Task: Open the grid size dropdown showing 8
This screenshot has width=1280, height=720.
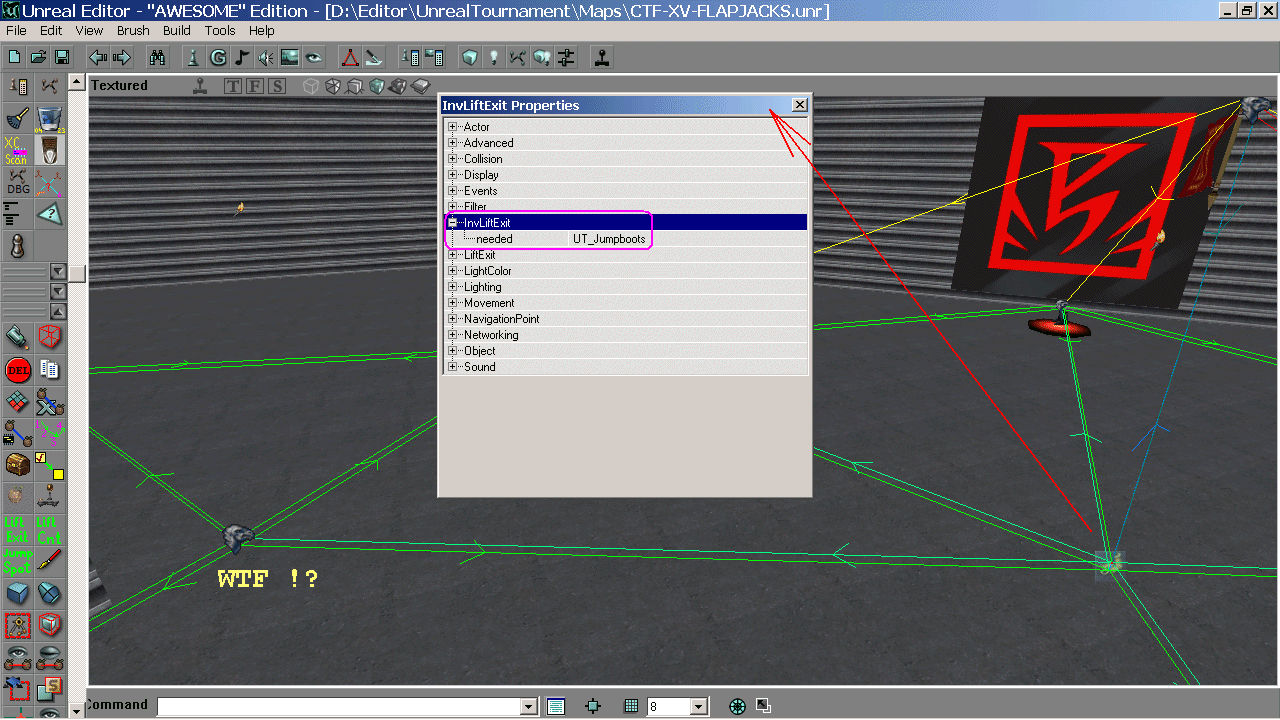Action: tap(699, 707)
